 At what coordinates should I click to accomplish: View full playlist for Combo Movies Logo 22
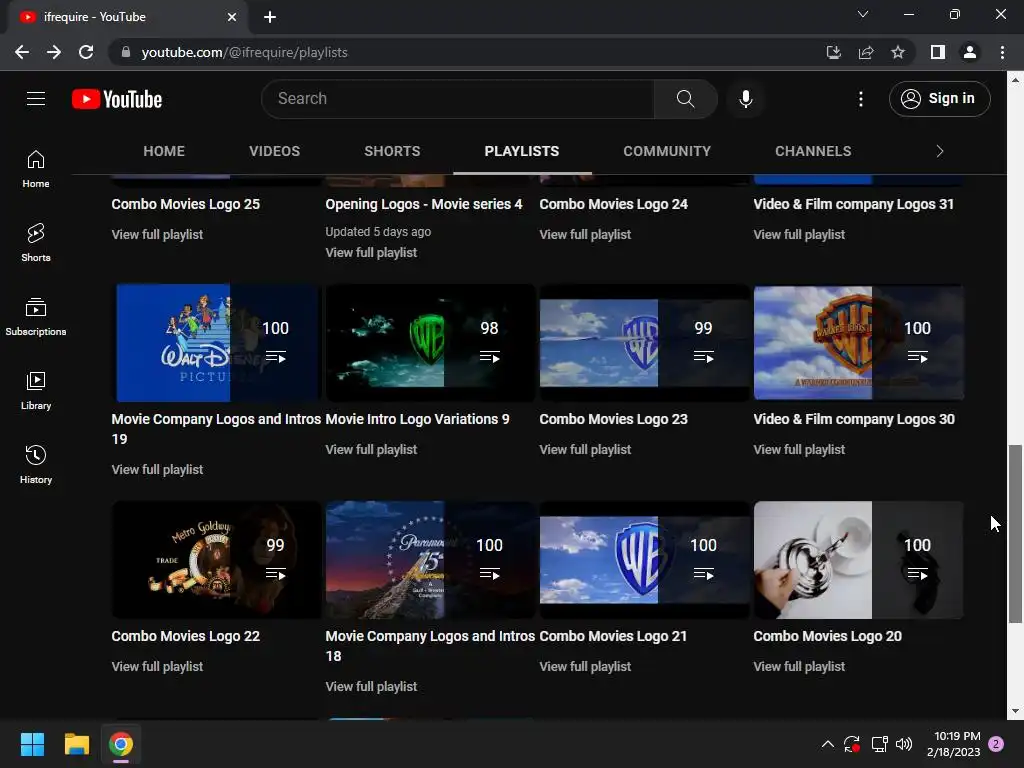pyautogui.click(x=157, y=667)
